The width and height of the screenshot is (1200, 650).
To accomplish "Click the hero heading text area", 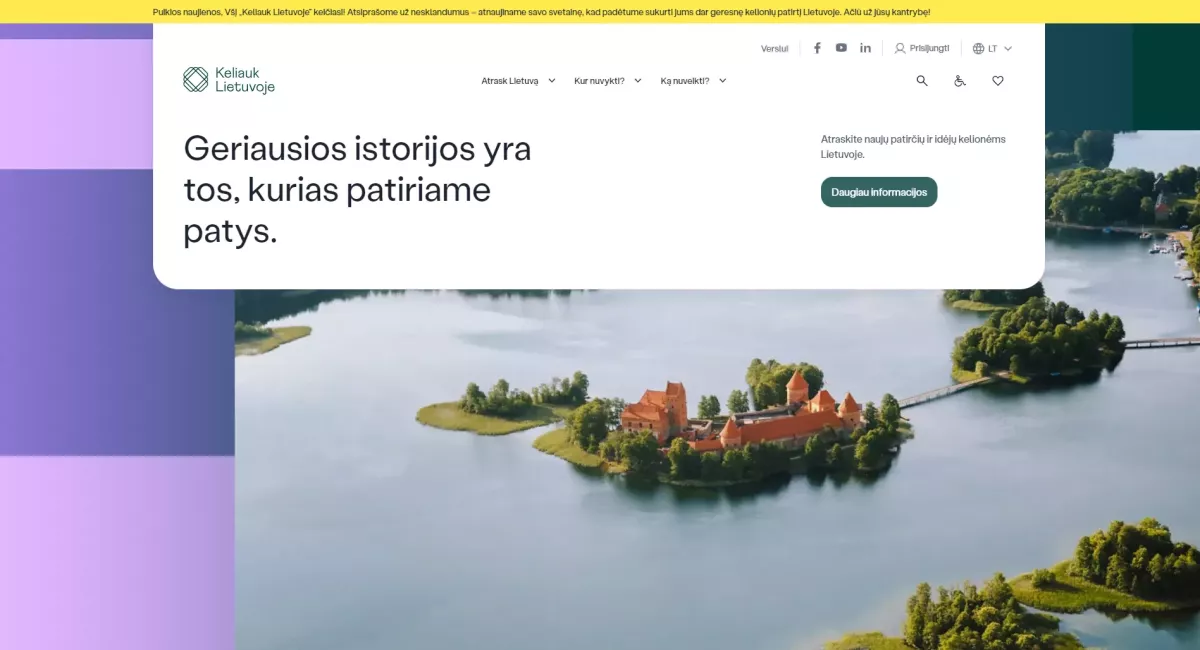I will (x=356, y=190).
